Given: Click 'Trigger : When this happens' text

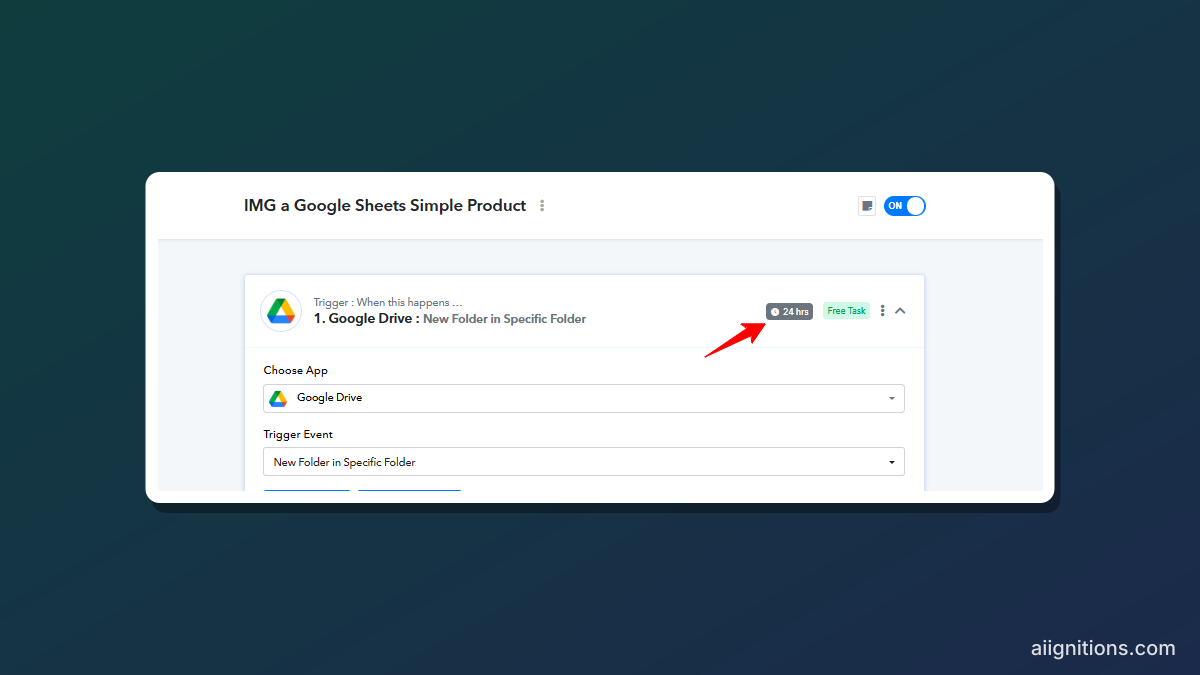Looking at the screenshot, I should pos(388,302).
